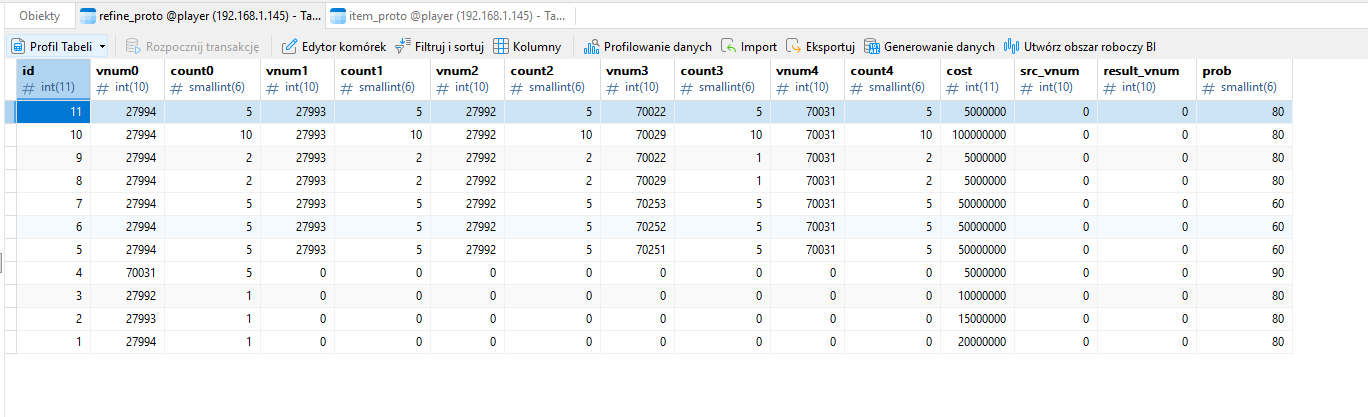Screen dimensions: 1368x417
Task: Select the vnum3 cell containing 70253
Action: point(636,203)
